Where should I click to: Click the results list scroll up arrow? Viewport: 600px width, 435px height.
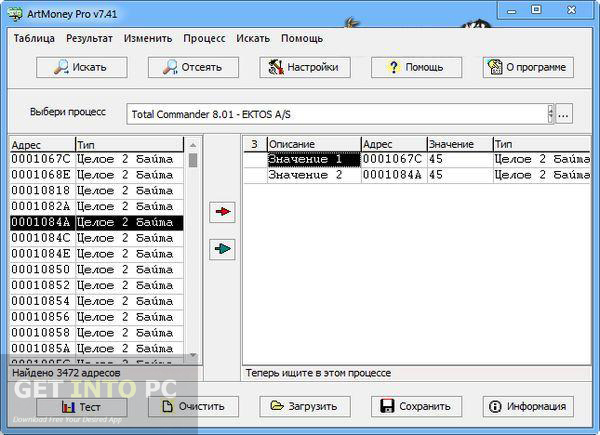pos(193,145)
